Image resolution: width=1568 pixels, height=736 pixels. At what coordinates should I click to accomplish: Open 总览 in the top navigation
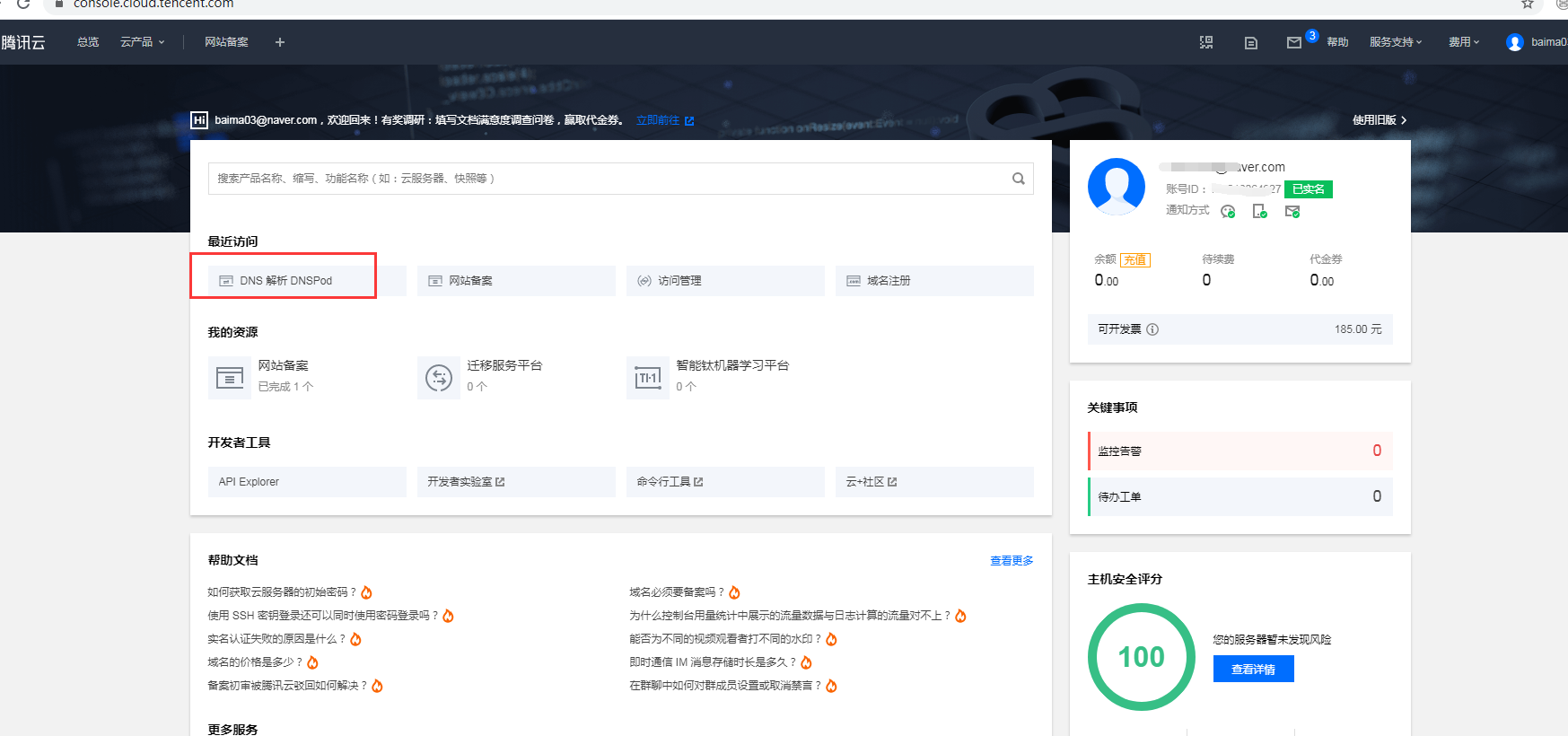pyautogui.click(x=88, y=42)
